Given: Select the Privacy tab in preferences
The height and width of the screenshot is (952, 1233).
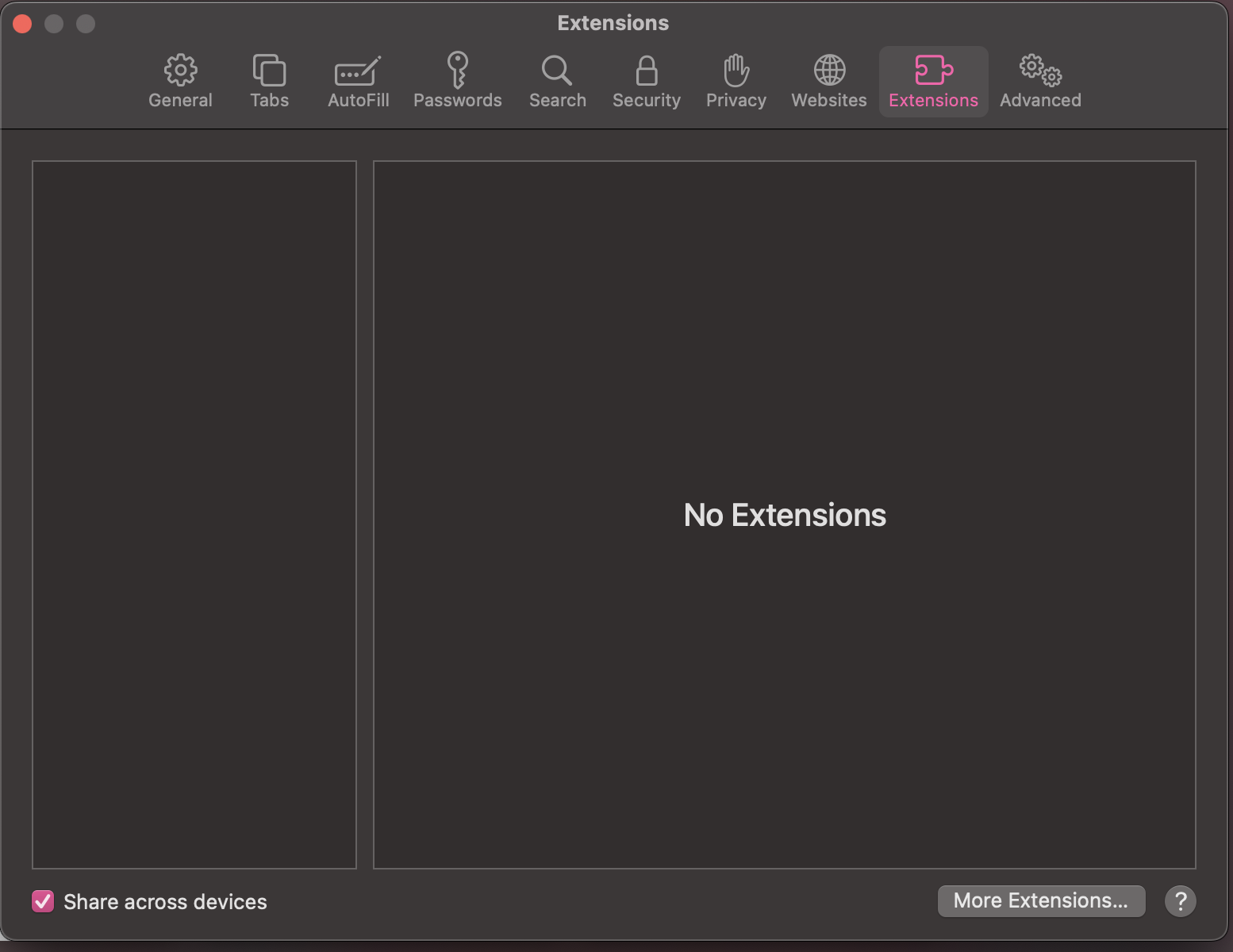Looking at the screenshot, I should [736, 79].
